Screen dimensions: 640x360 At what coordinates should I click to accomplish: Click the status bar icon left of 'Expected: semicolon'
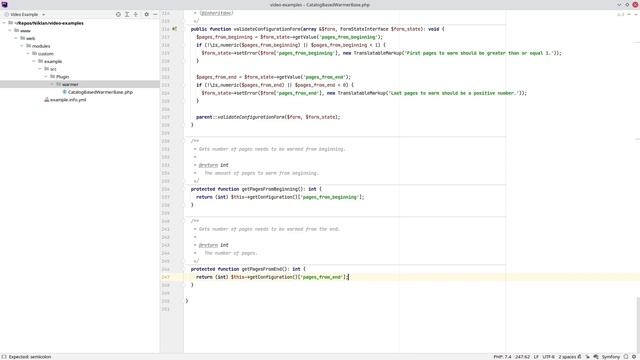point(4,357)
